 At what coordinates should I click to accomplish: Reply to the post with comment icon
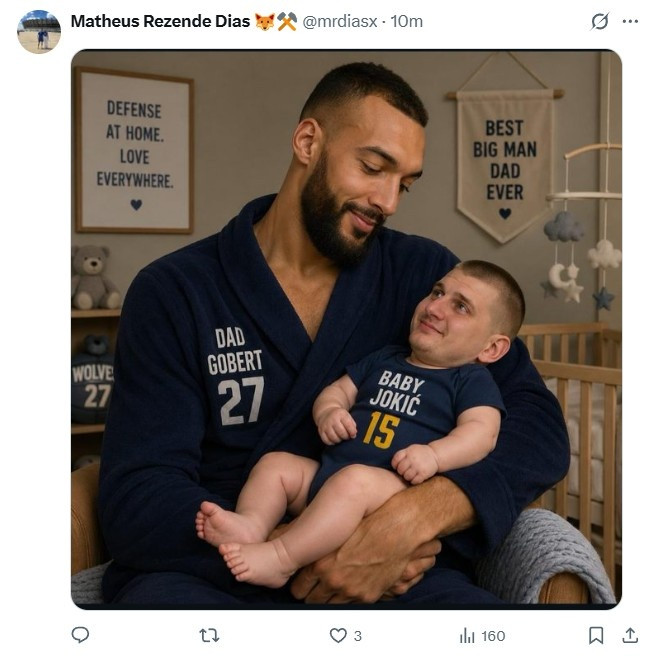[x=81, y=635]
